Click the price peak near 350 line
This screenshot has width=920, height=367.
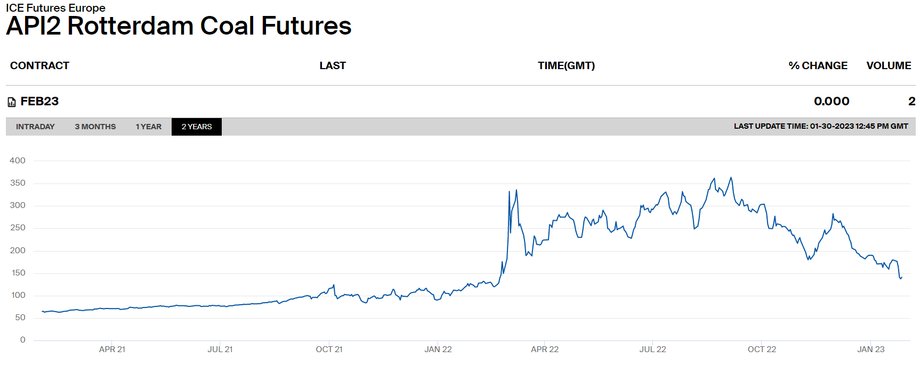pyautogui.click(x=730, y=178)
